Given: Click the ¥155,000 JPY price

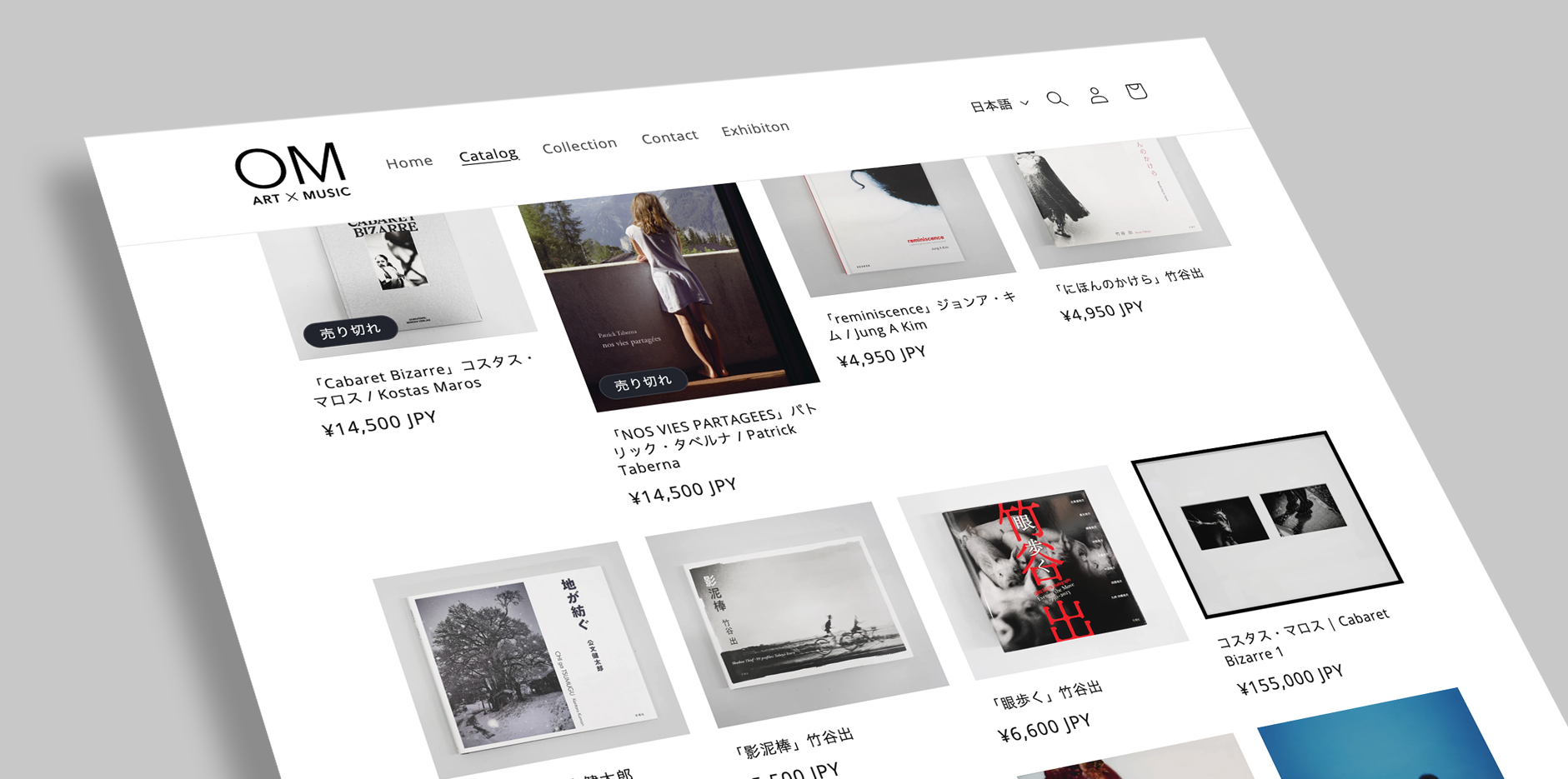Looking at the screenshot, I should pyautogui.click(x=1290, y=680).
